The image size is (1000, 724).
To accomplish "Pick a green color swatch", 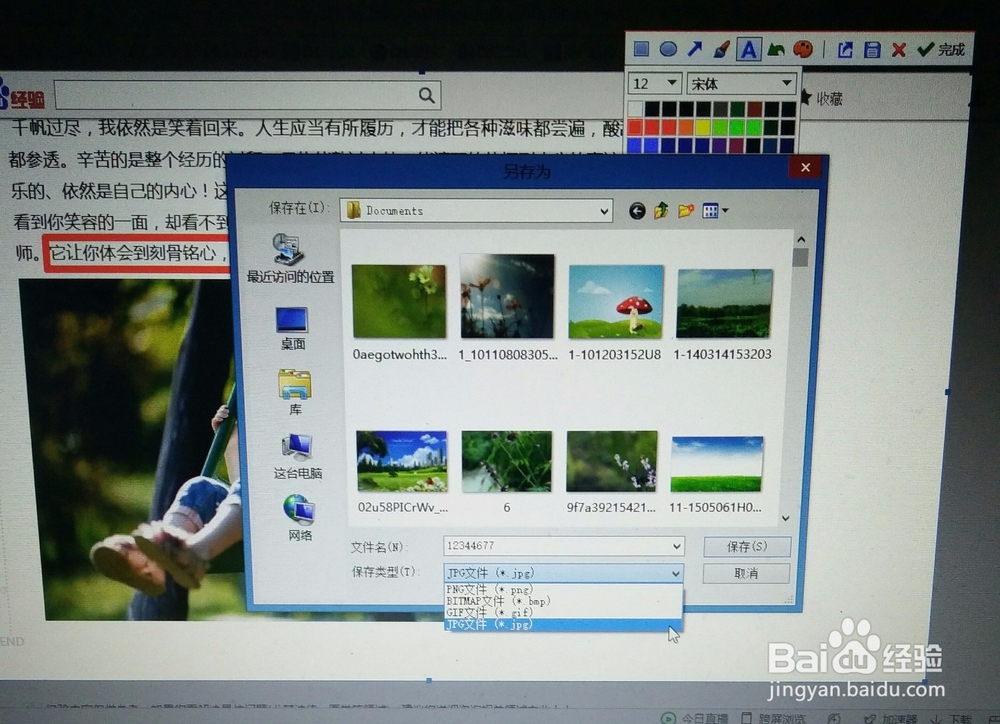I will (736, 126).
